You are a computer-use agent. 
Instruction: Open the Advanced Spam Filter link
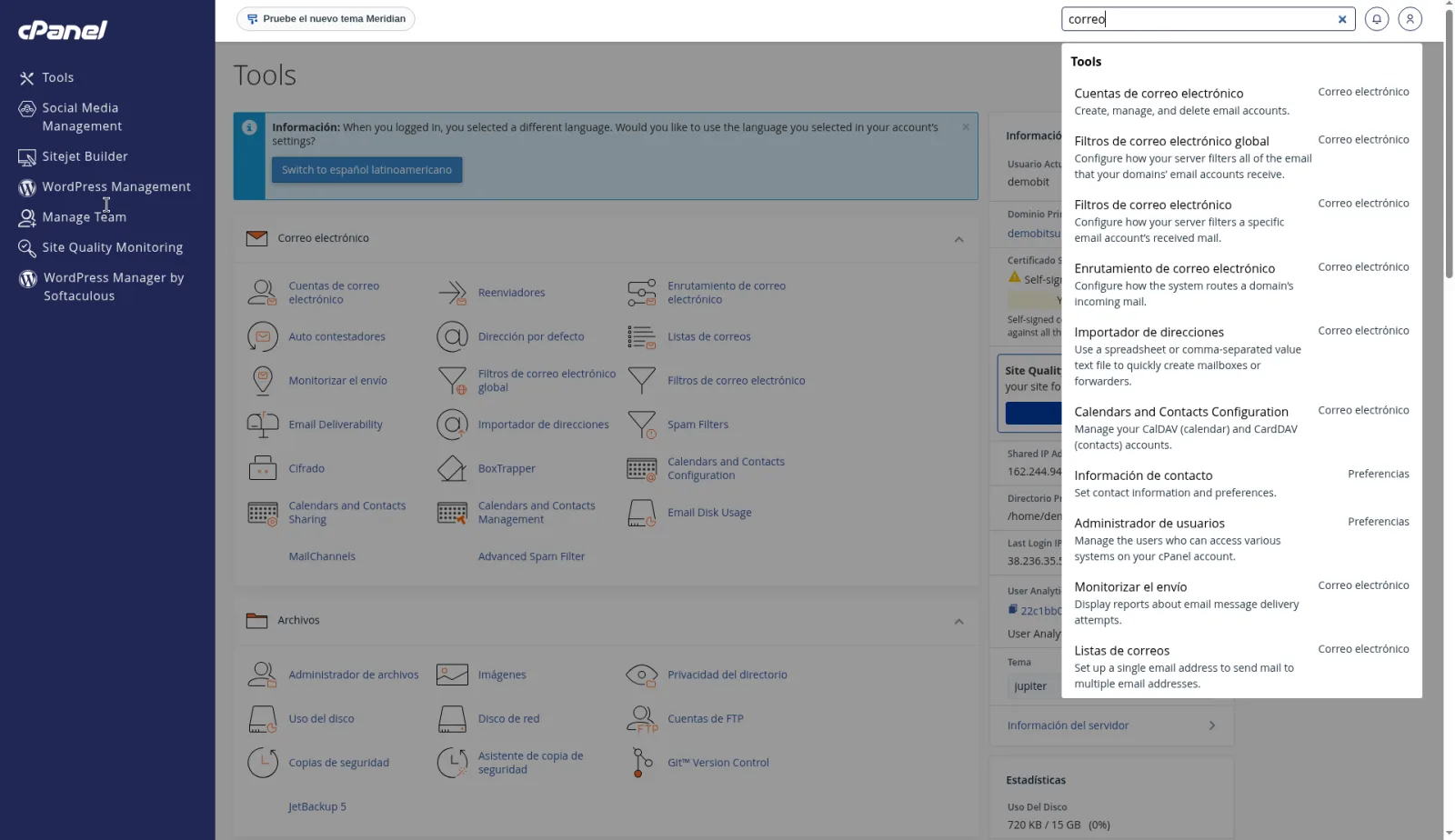click(x=531, y=556)
